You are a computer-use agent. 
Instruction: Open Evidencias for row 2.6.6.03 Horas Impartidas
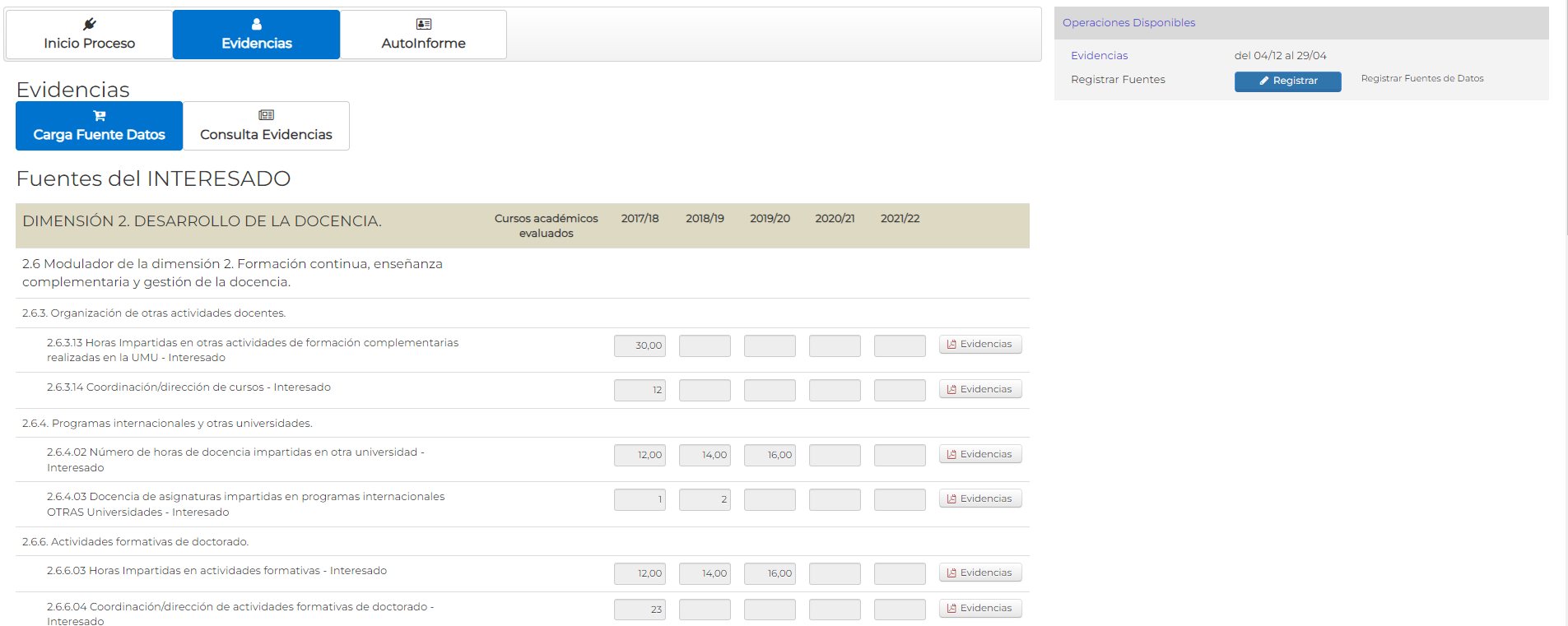pos(979,573)
